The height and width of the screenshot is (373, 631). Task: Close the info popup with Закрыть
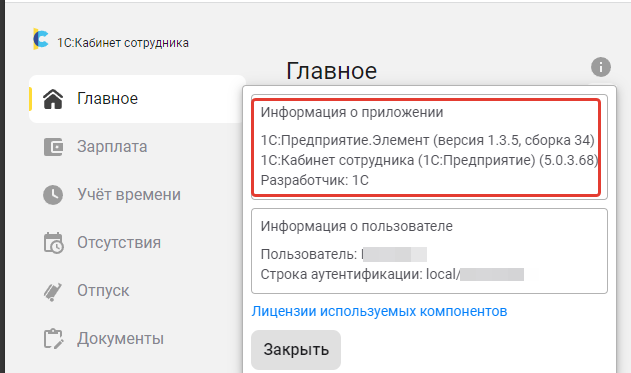pyautogui.click(x=296, y=350)
